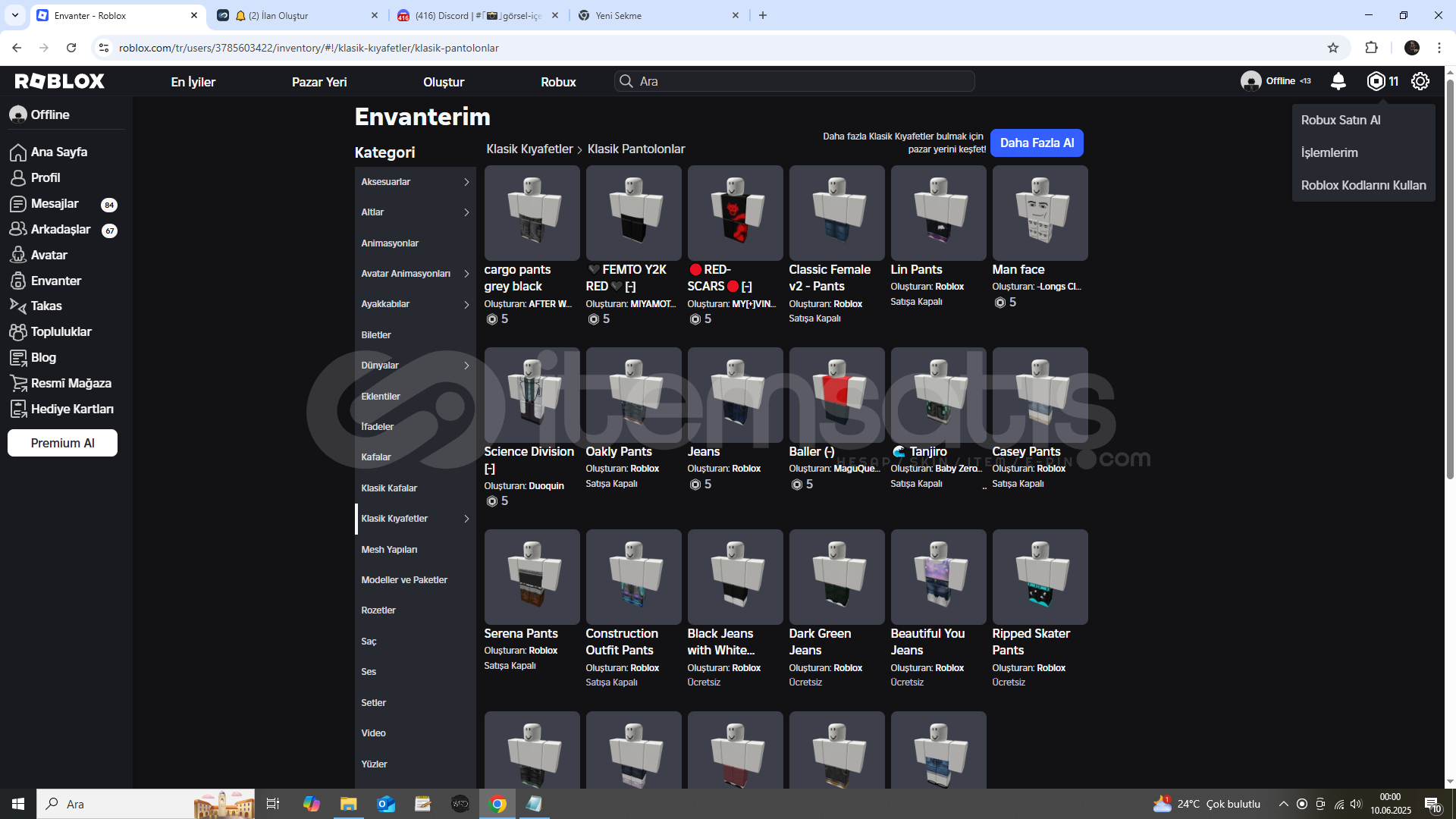
Task: Click inside the Roblox Ara search field
Action: (794, 81)
